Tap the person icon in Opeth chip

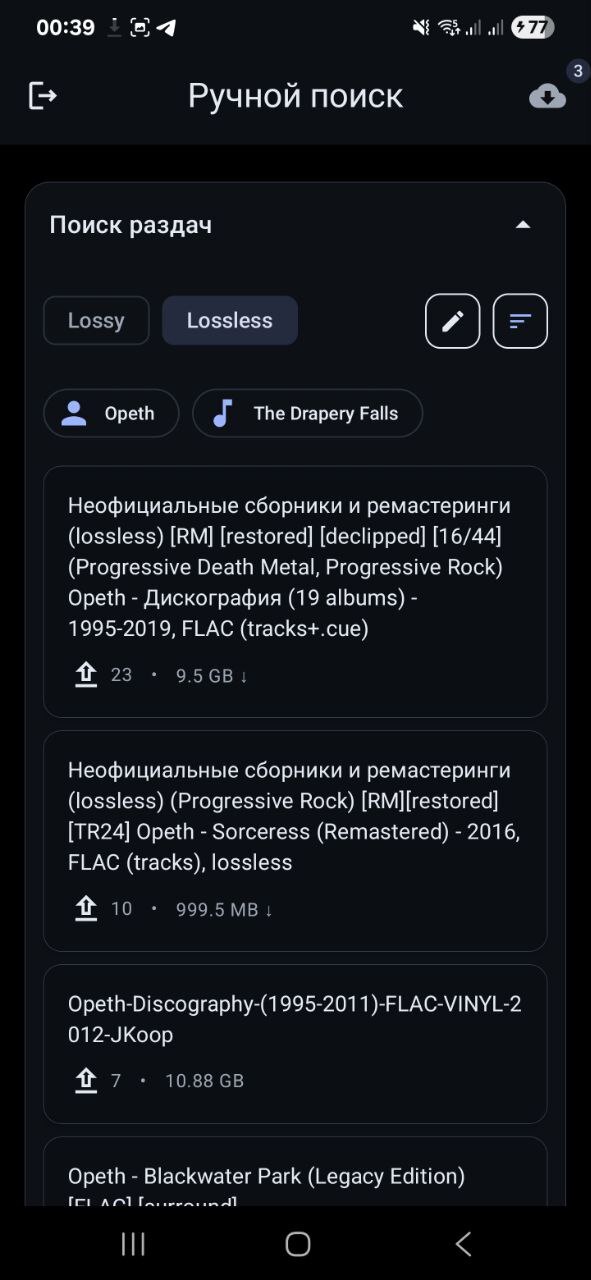pyautogui.click(x=74, y=413)
